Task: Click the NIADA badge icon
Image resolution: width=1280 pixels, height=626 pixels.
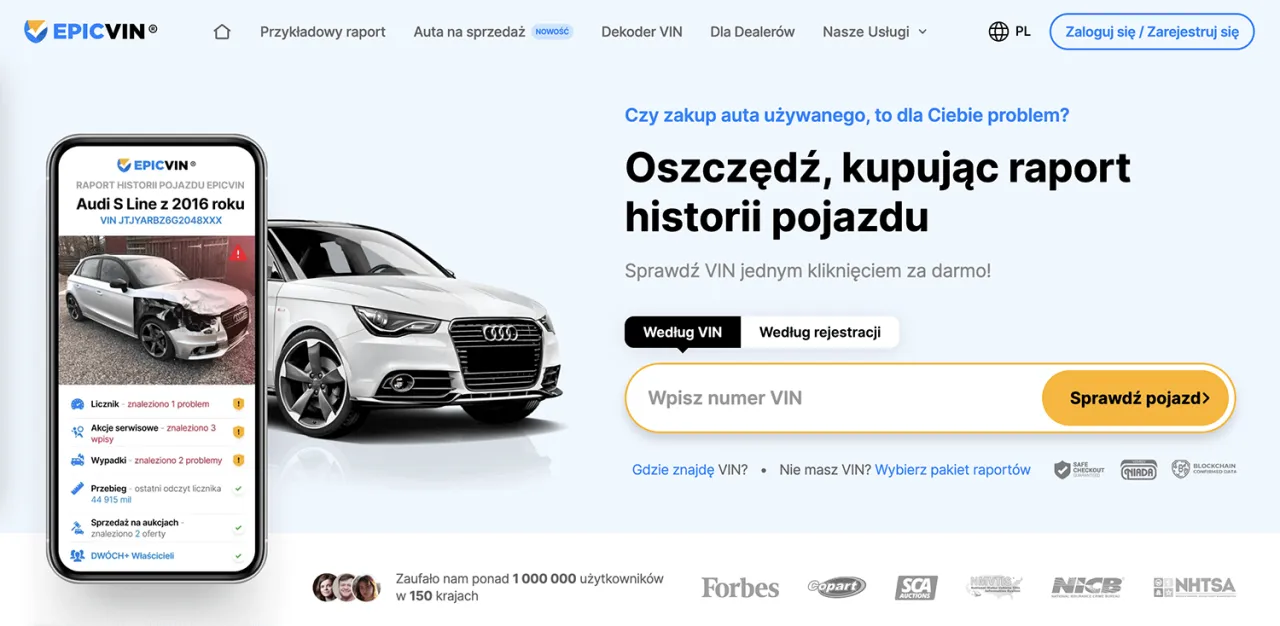Action: (1138, 469)
